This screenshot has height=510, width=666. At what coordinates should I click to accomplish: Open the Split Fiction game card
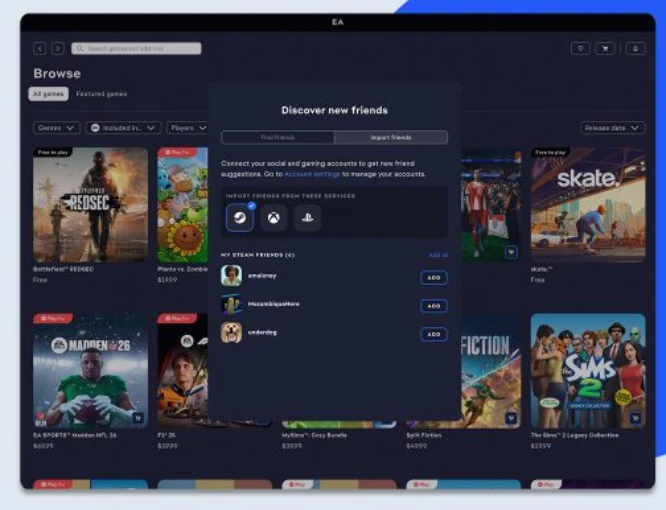pos(491,371)
